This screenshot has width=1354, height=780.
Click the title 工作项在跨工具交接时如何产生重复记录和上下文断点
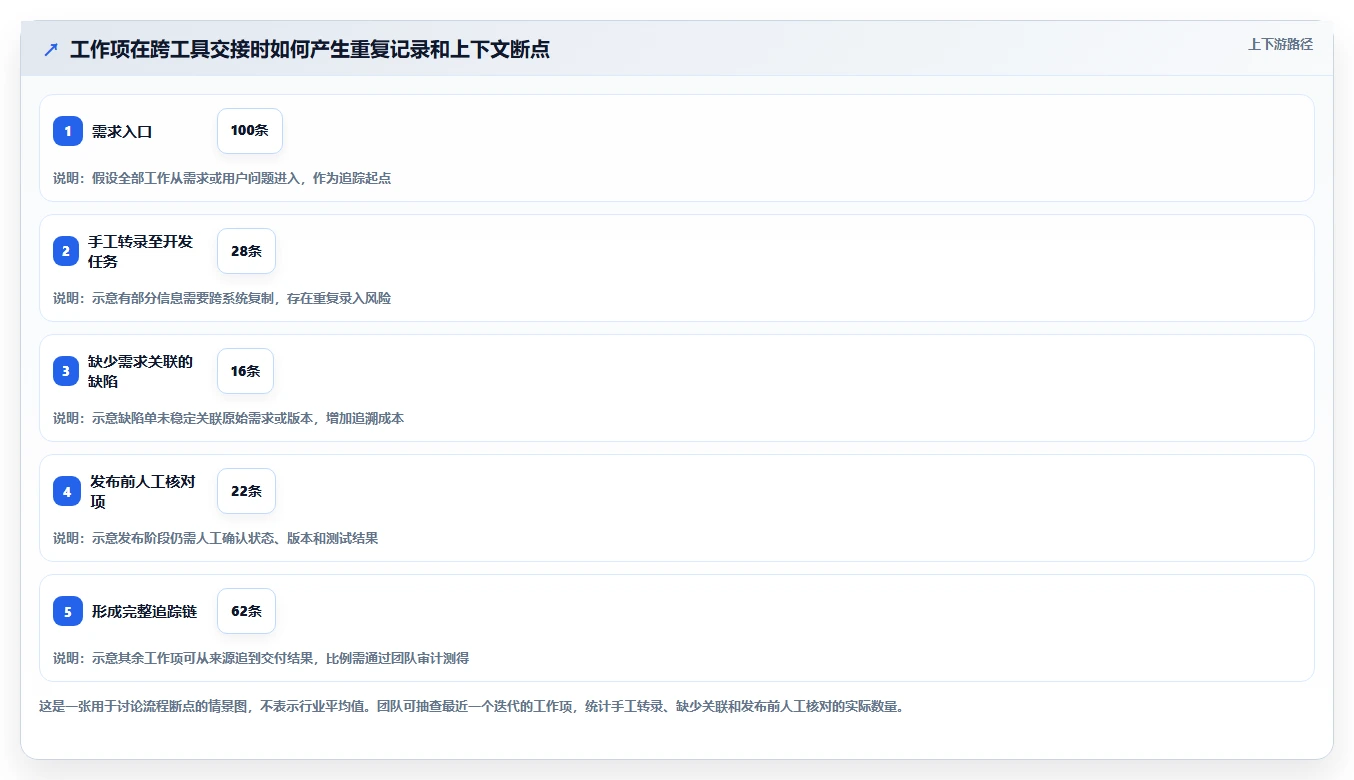coord(310,49)
